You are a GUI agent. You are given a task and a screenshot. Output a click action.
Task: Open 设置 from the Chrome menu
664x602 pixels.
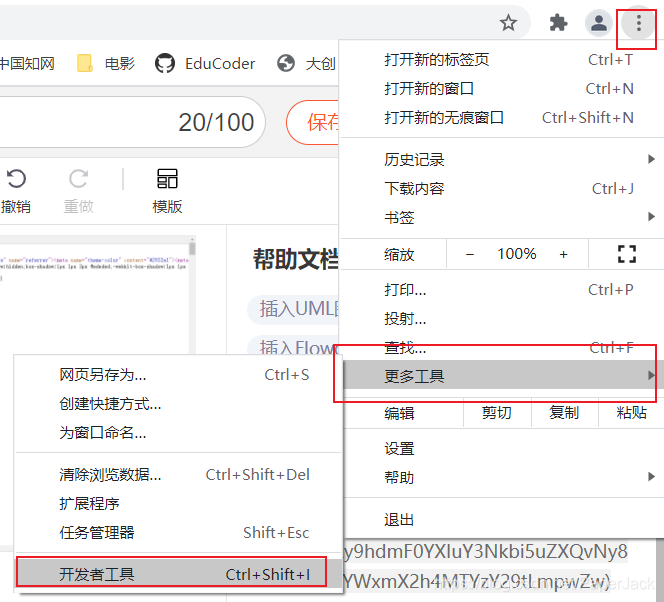pos(502,448)
